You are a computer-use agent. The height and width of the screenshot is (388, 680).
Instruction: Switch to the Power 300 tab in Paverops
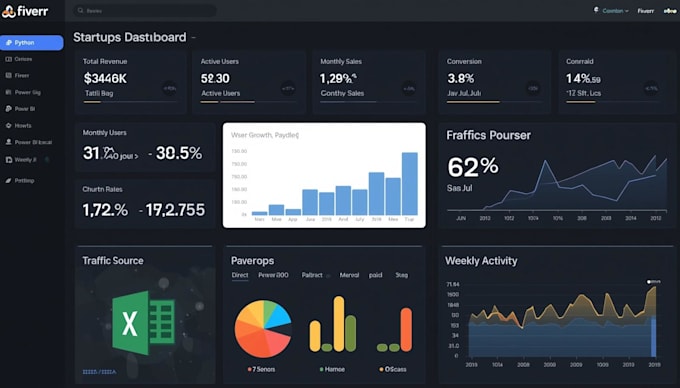(x=273, y=275)
